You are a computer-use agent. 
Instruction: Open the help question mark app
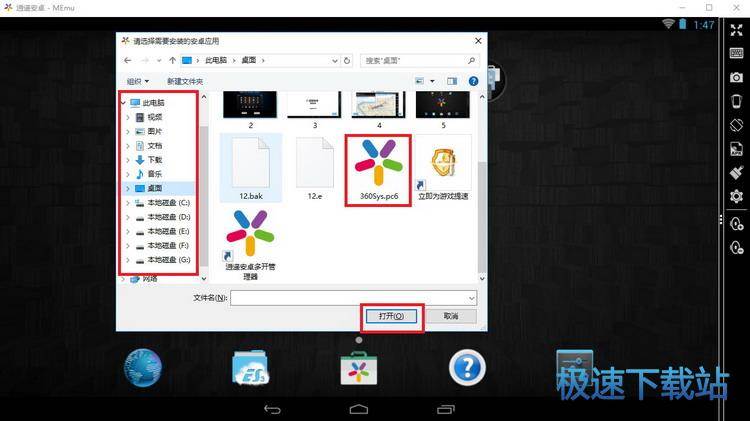[467, 367]
